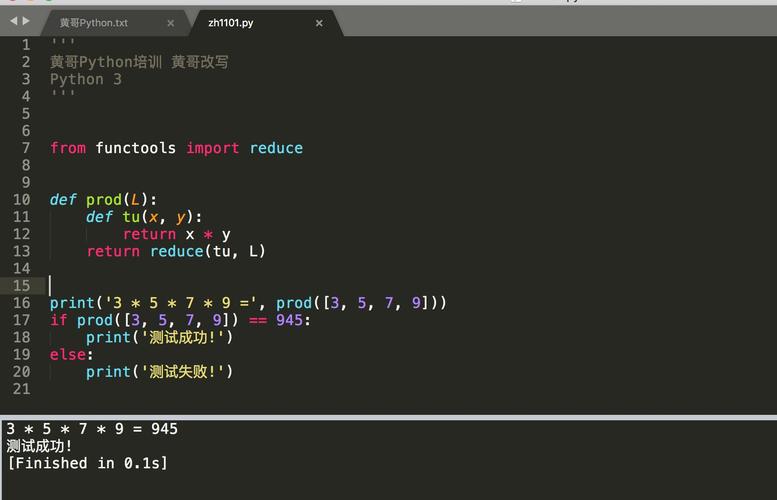Close the zh1101.py tab

[x=319, y=23]
